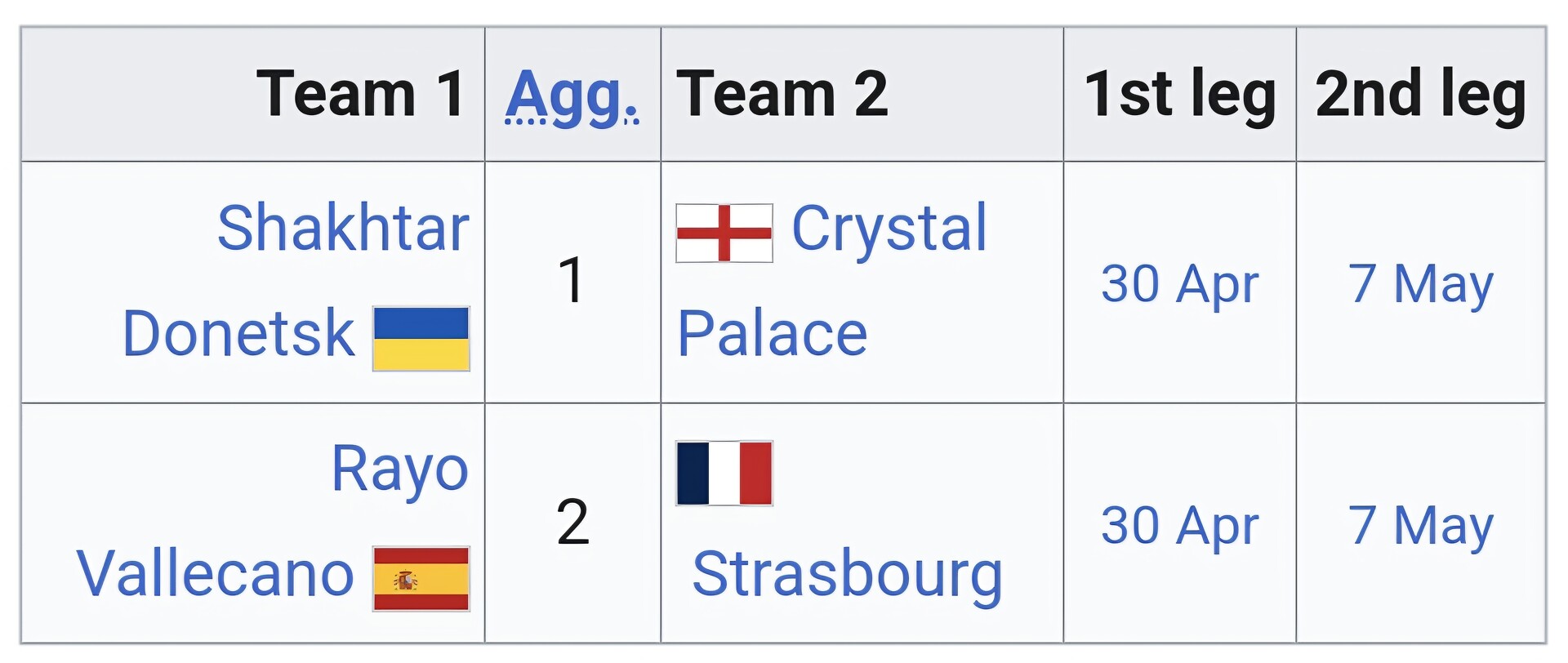Image resolution: width=1568 pixels, height=663 pixels.
Task: Select the 2nd leg column header
Action: [1420, 94]
